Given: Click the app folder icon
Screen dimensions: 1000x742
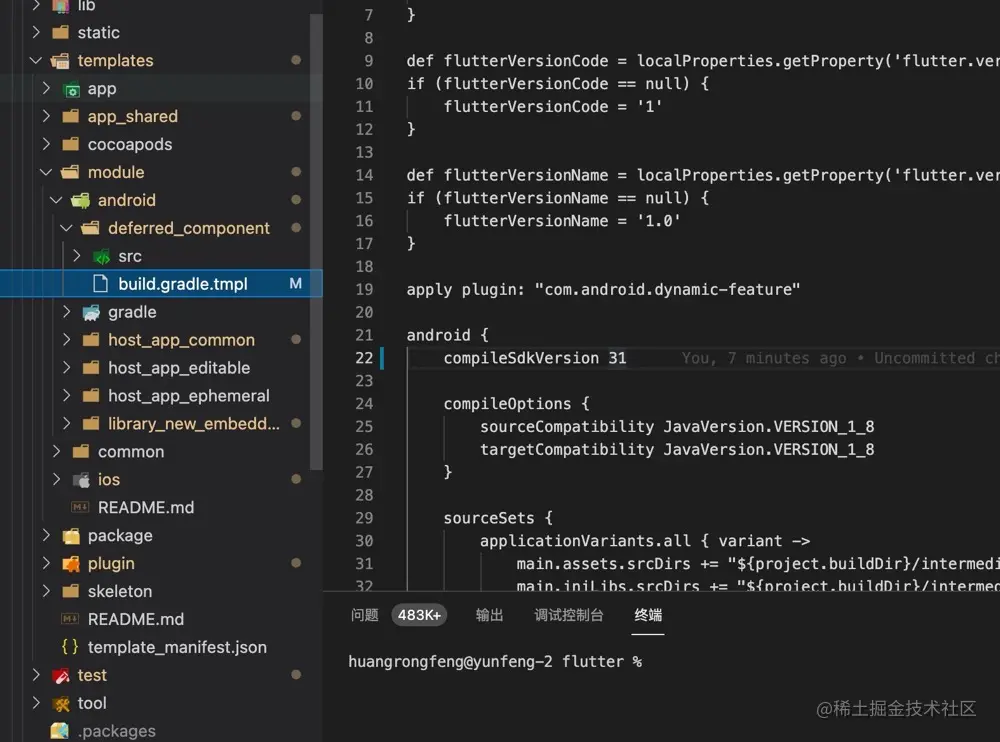Looking at the screenshot, I should coord(71,89).
